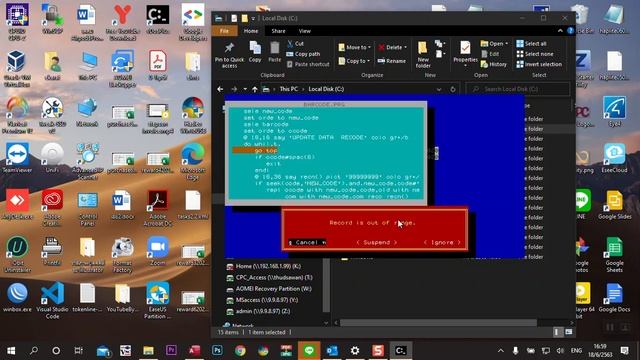The image size is (640, 360).
Task: Open the File tab
Action: click(x=224, y=31)
